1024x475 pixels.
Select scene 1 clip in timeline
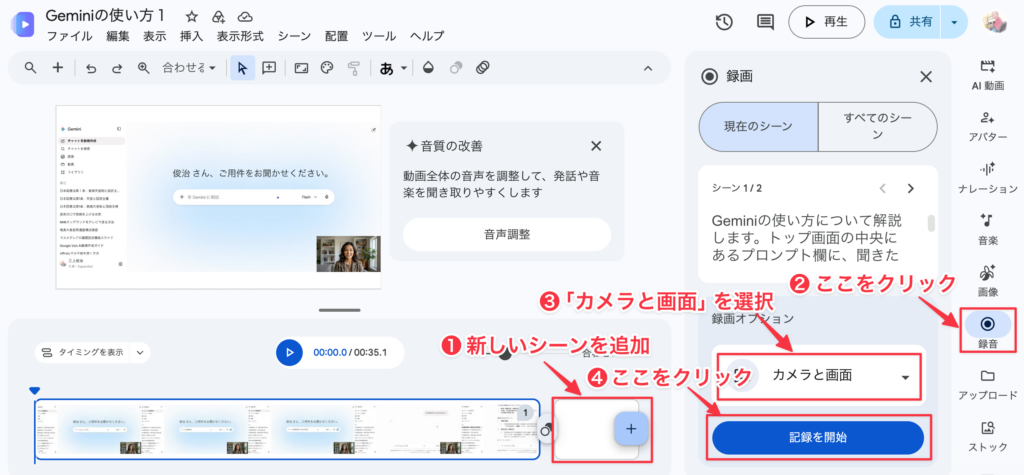pos(287,429)
